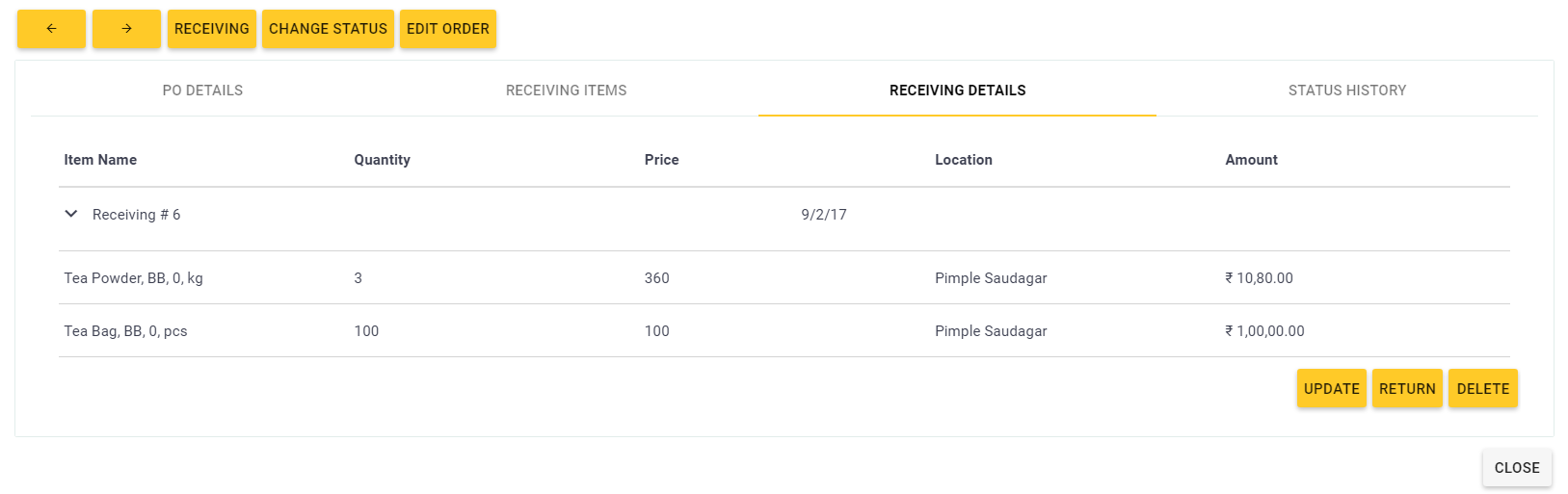
Task: Collapse the Receiving # 6 group chevron
Action: (71, 214)
